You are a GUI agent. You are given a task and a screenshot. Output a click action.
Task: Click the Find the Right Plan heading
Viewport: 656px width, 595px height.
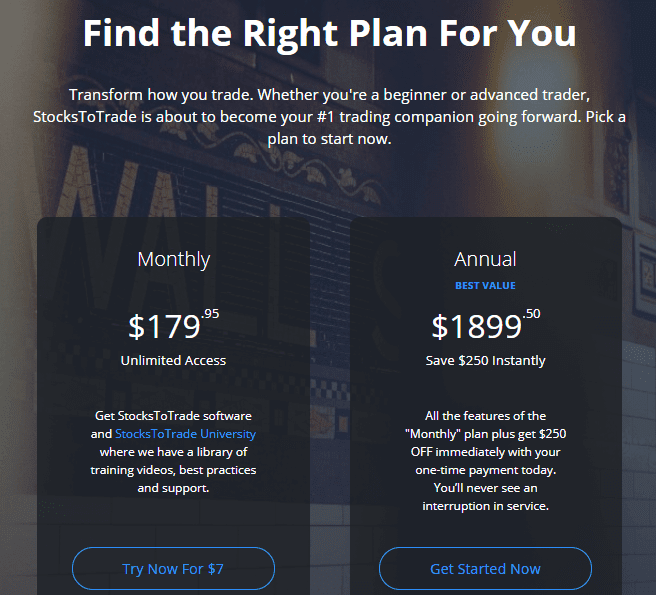(329, 34)
